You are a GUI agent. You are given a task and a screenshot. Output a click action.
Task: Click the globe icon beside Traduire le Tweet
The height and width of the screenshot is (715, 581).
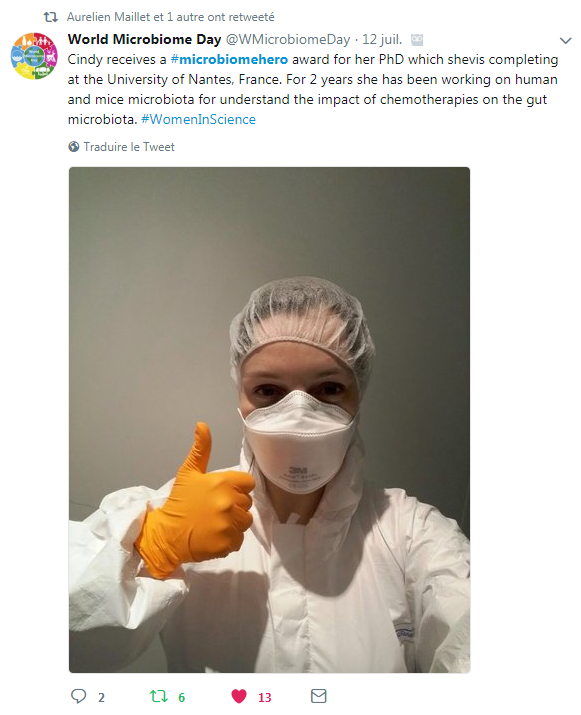[x=73, y=147]
